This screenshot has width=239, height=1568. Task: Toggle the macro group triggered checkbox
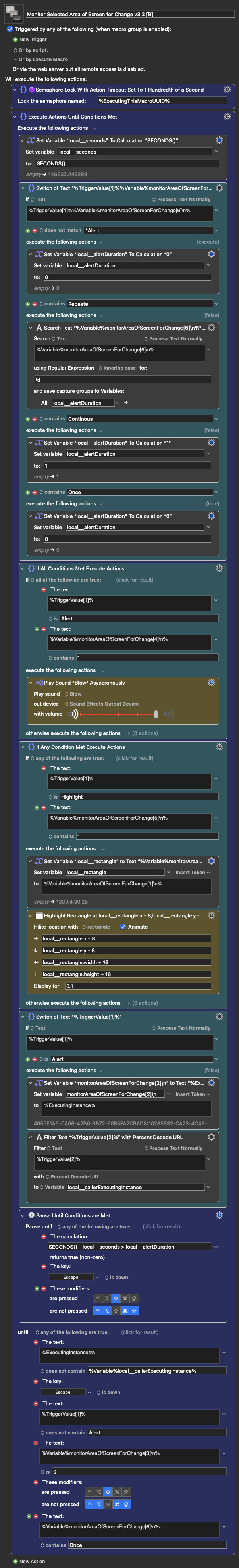(10, 29)
